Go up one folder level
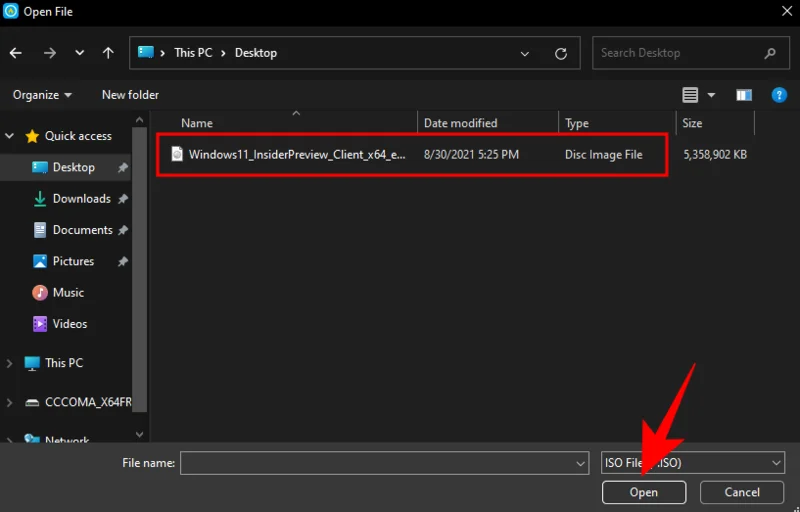This screenshot has width=800, height=512. (x=108, y=53)
